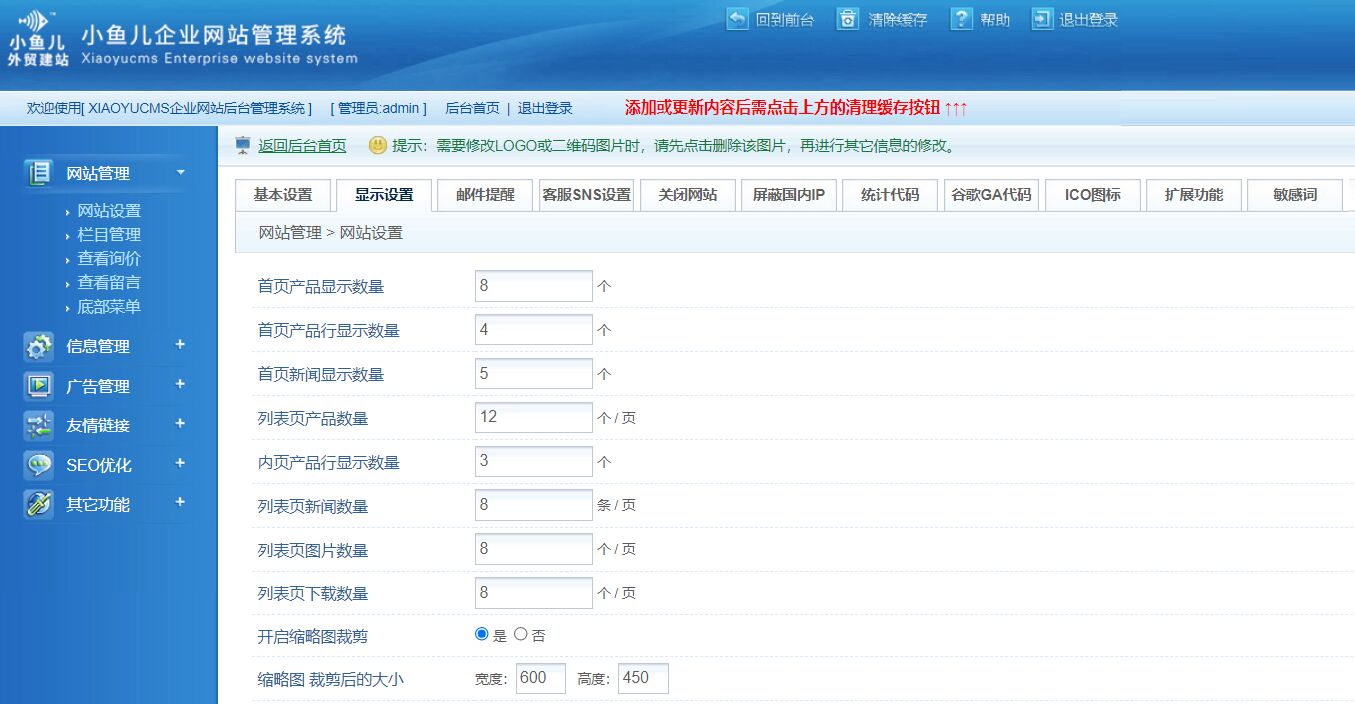Click the 回到前台 arrow icon

coord(737,19)
